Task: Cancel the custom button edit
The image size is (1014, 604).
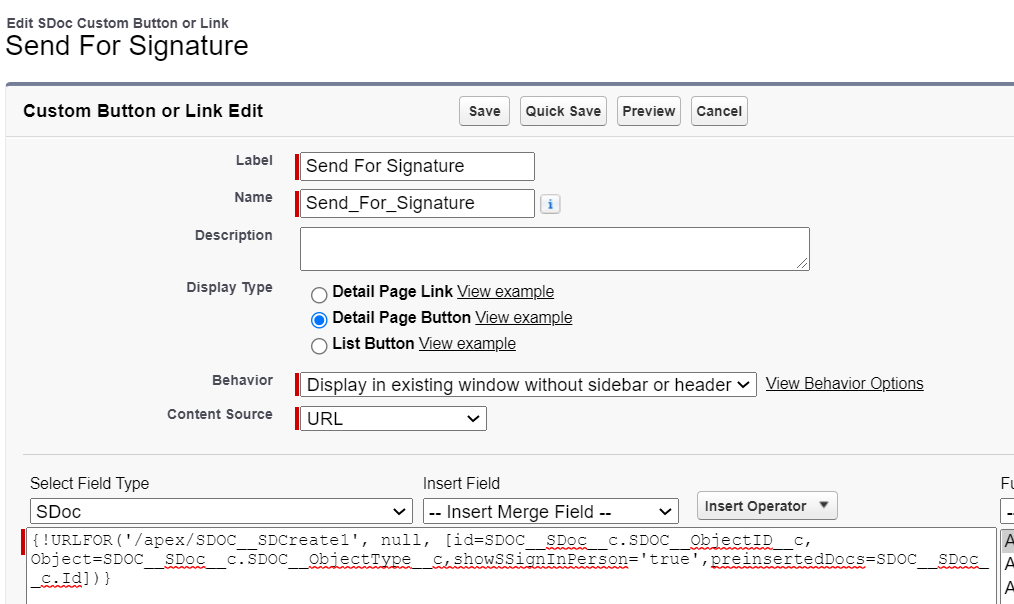Action: (719, 111)
